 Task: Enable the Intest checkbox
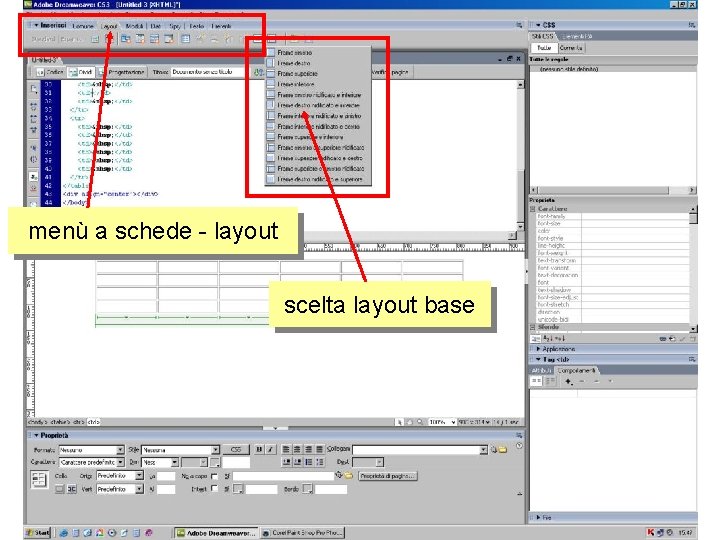tap(214, 489)
